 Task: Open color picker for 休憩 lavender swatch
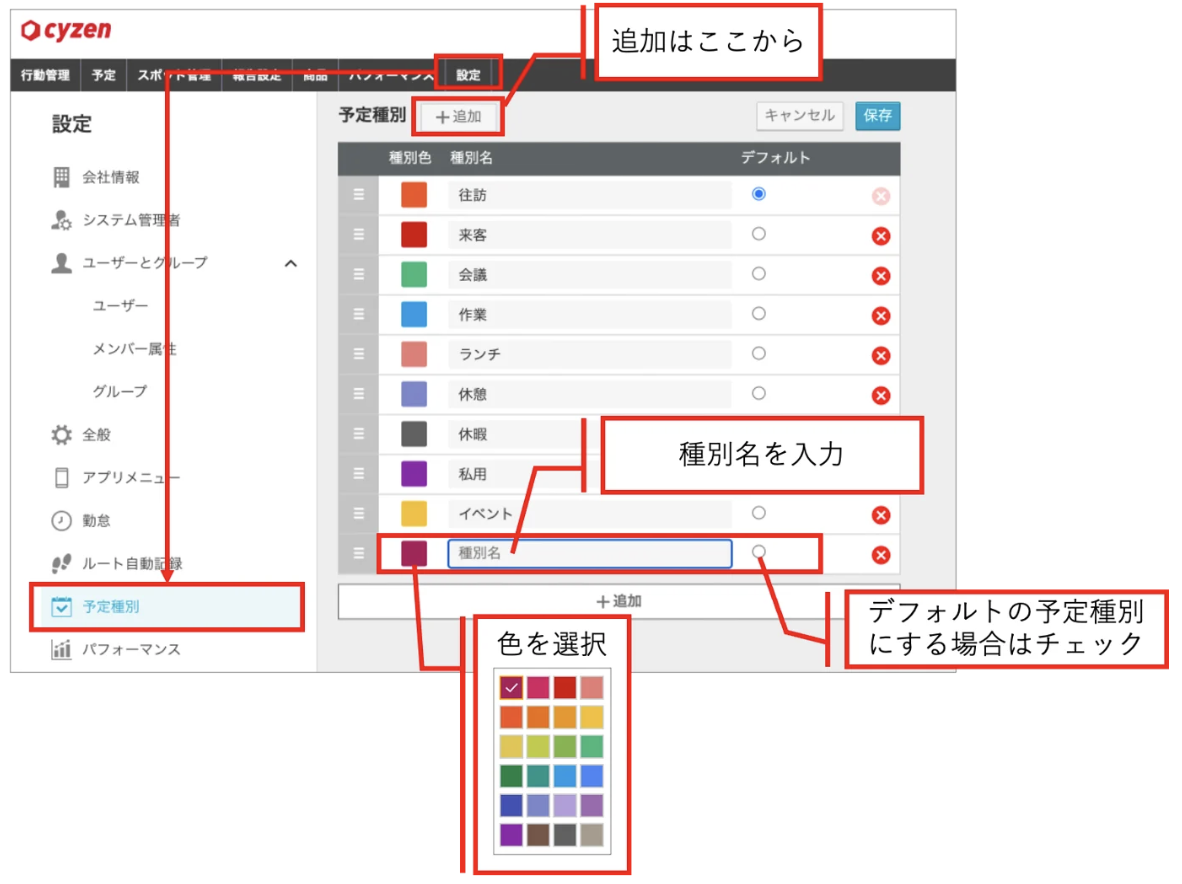click(414, 394)
